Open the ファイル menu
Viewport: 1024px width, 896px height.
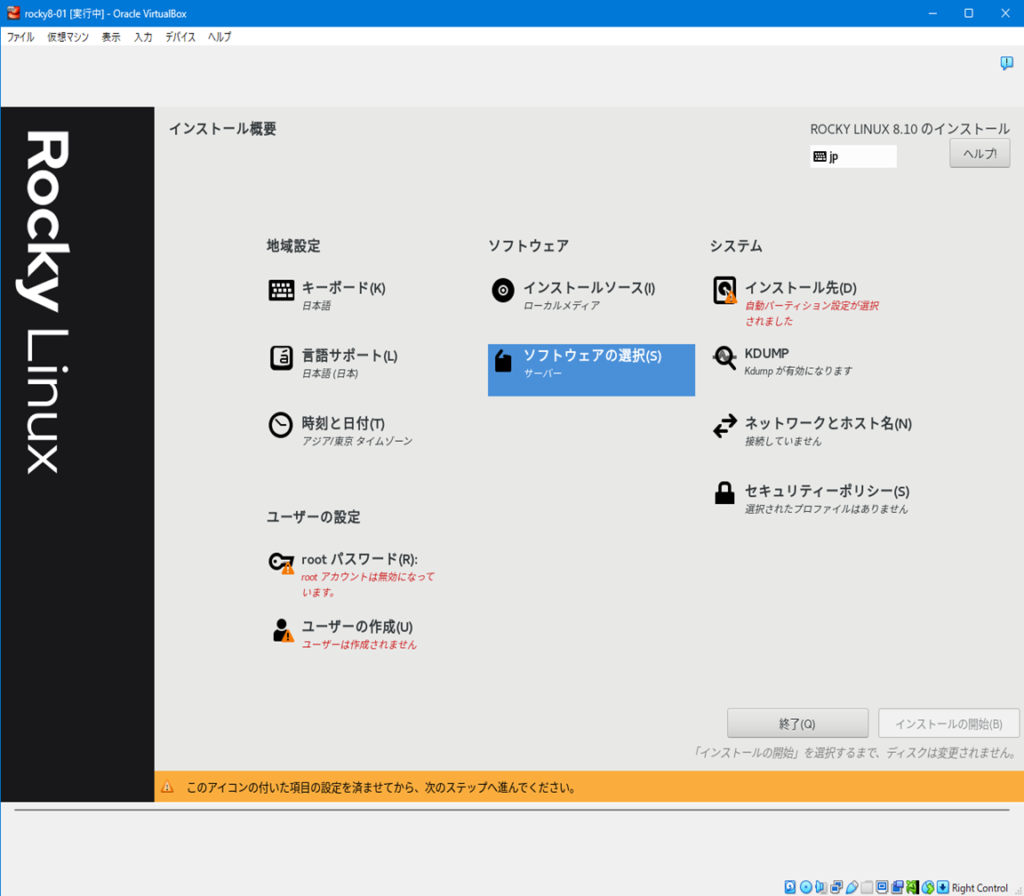[20, 37]
